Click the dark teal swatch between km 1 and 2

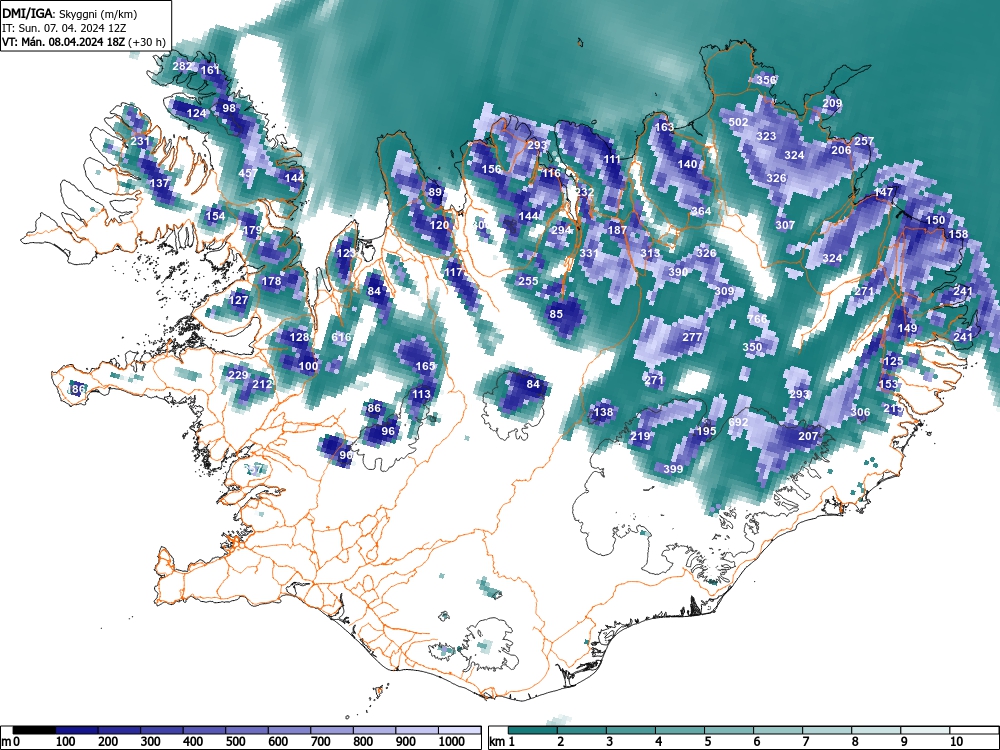coord(533,730)
